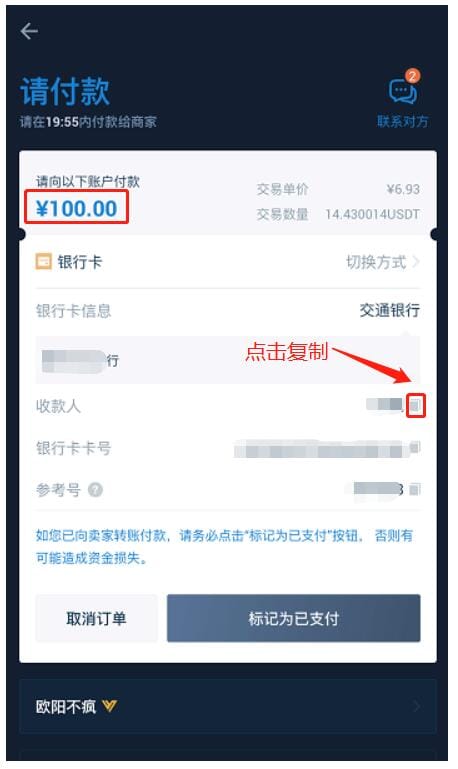Tap the blurred bank branch field
This screenshot has width=458, height=769.
228,360
